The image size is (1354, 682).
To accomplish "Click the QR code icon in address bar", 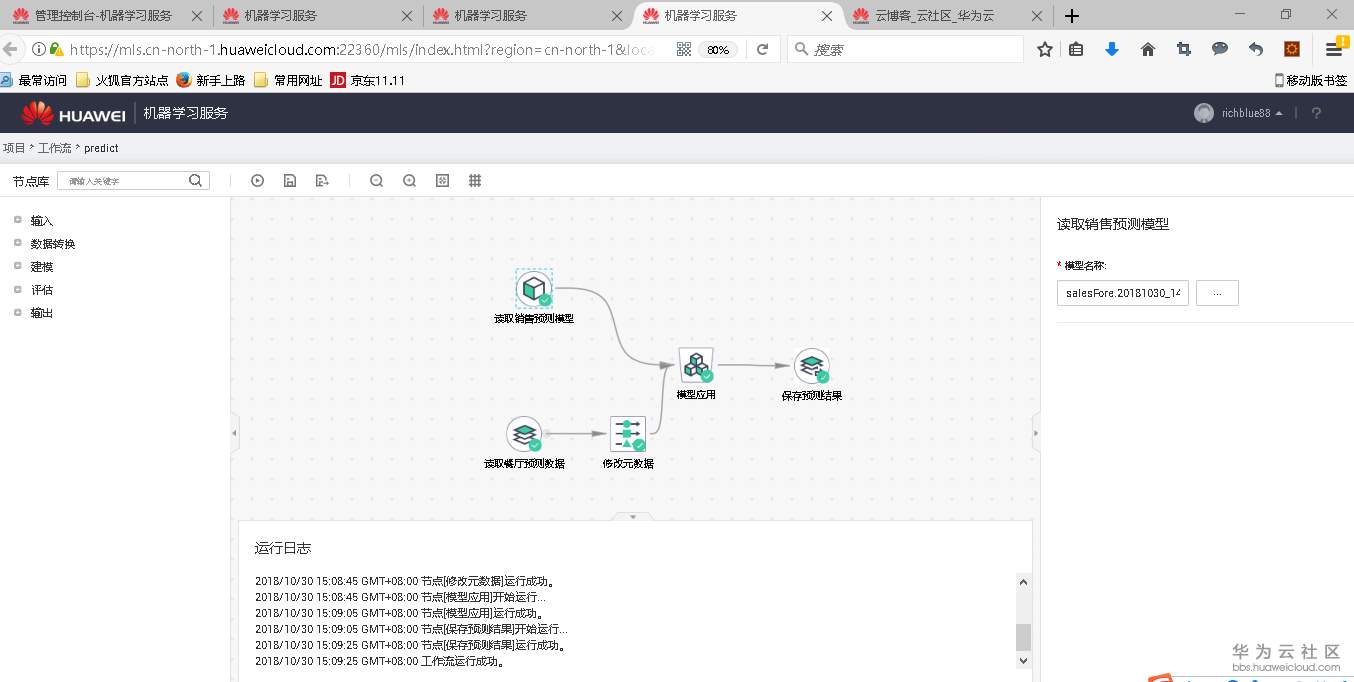I will click(684, 49).
